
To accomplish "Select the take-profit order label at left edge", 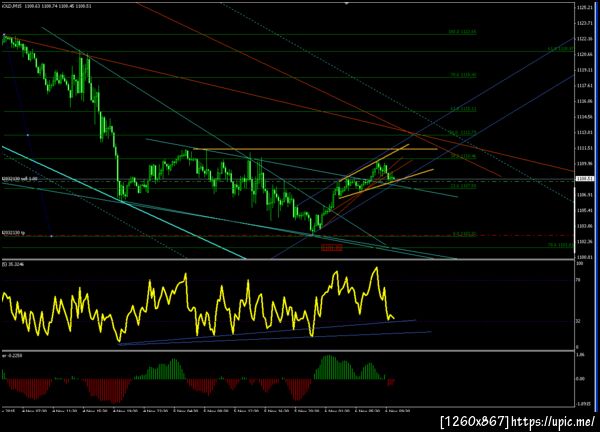I will (x=13, y=233).
